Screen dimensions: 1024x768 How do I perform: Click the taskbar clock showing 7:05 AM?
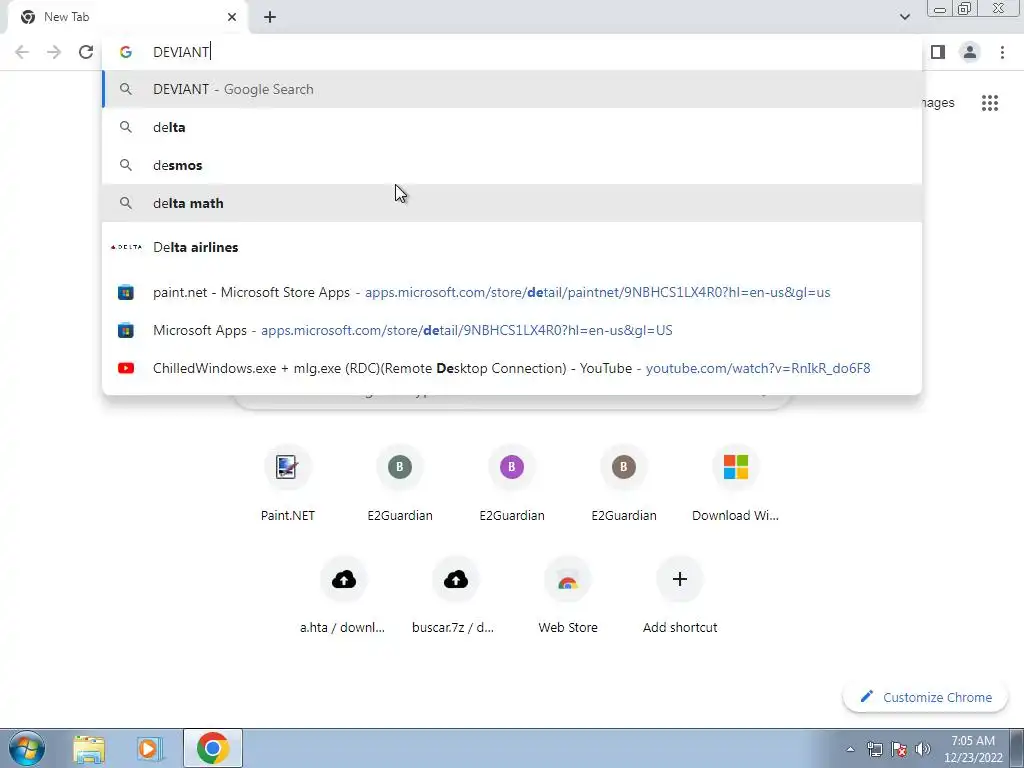pyautogui.click(x=973, y=749)
